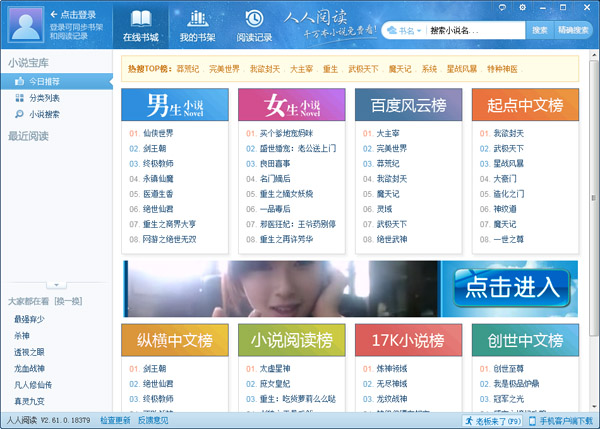600x429 pixels.
Task: Click 手机客户端下载 mobile client download icon
Action: coord(561,421)
